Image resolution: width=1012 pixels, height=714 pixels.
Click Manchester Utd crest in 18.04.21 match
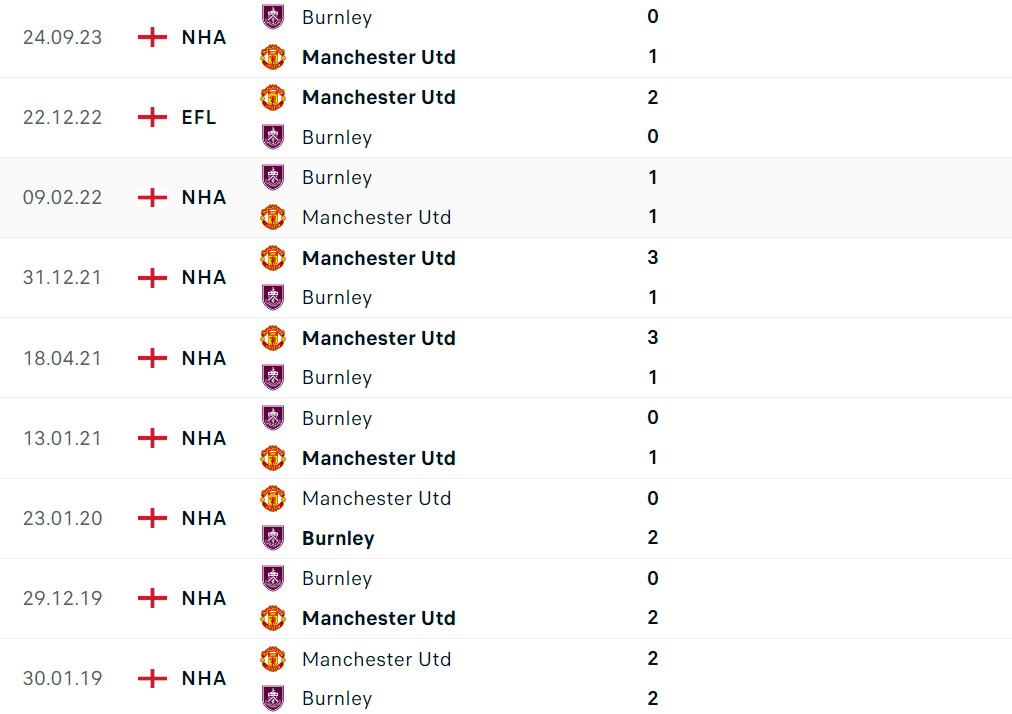click(273, 338)
